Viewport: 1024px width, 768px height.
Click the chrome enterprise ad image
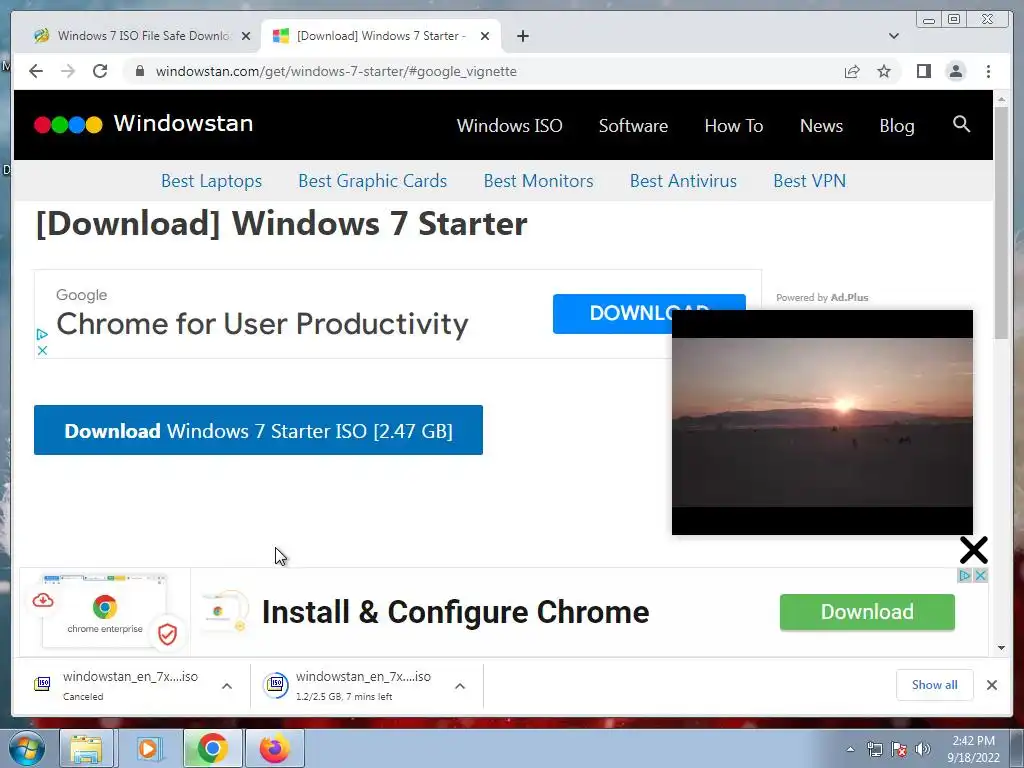coord(104,611)
